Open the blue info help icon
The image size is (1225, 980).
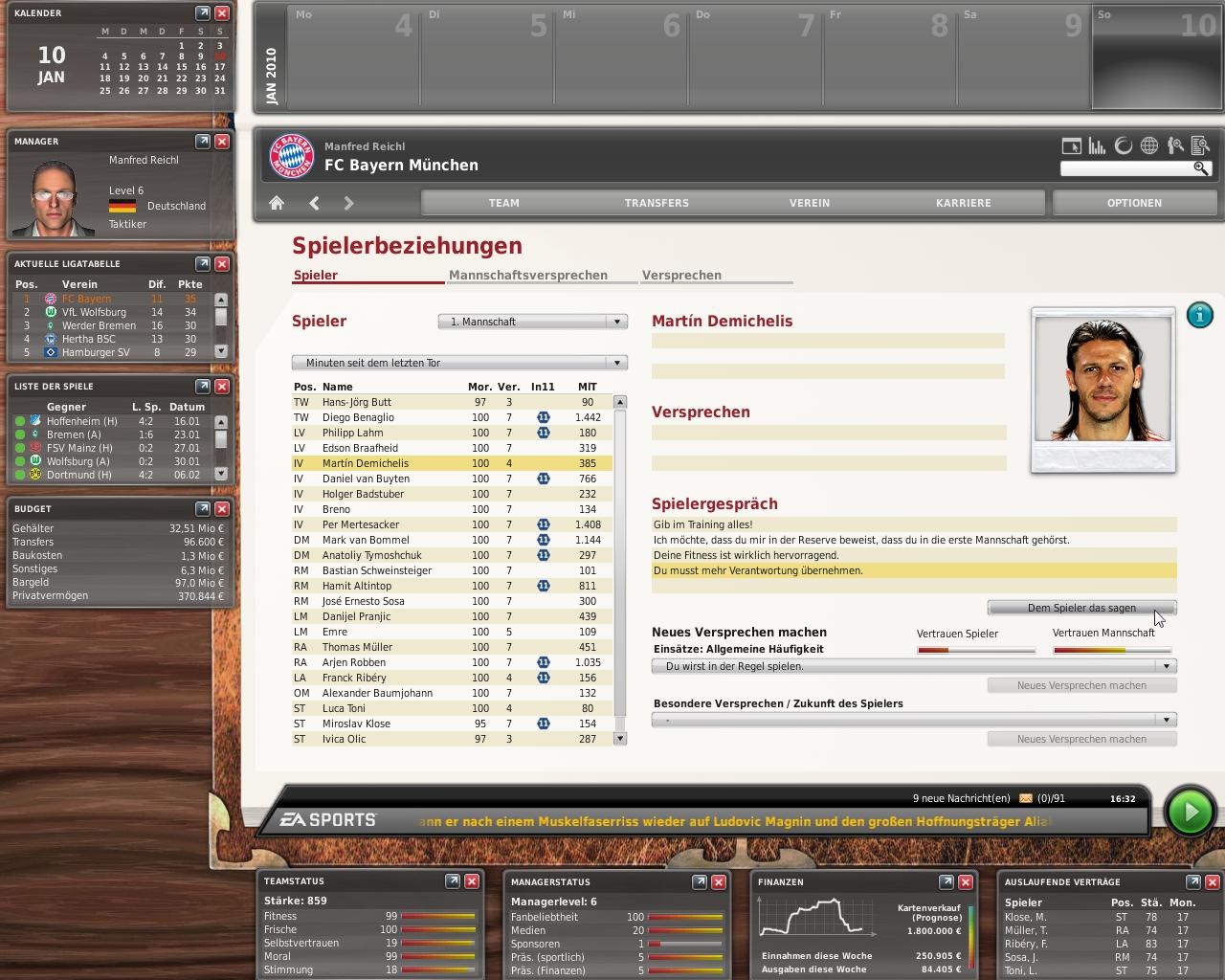click(x=1199, y=315)
